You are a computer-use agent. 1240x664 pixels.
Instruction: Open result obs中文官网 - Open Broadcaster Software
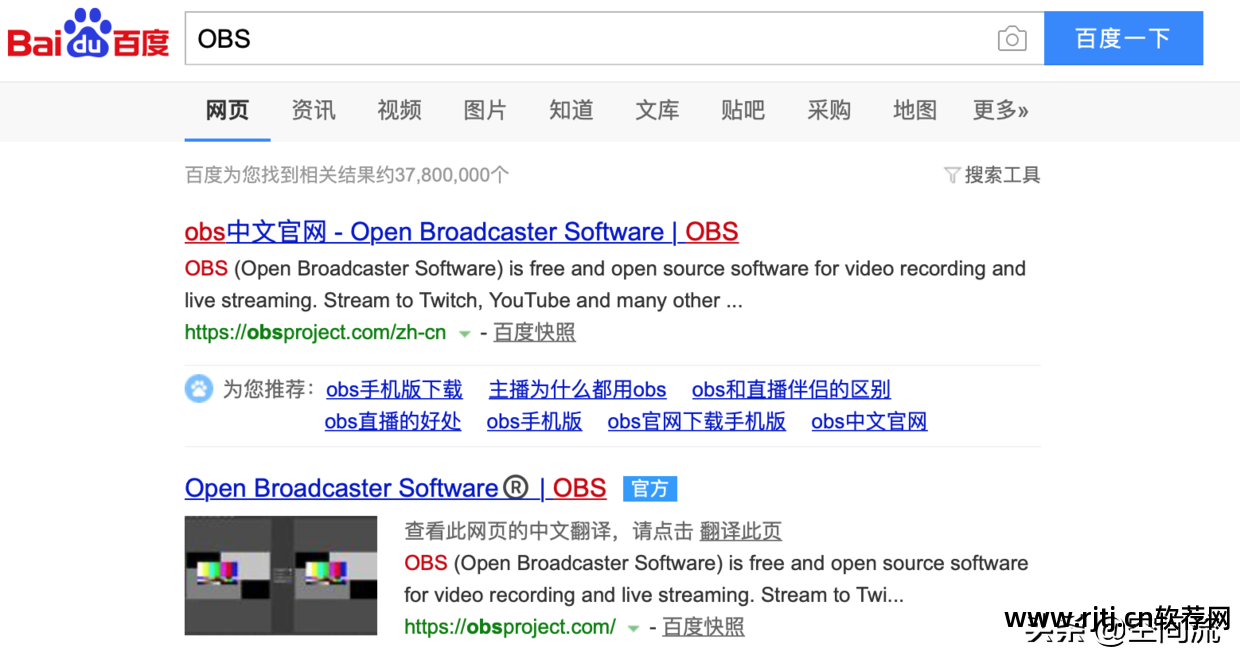[x=461, y=232]
